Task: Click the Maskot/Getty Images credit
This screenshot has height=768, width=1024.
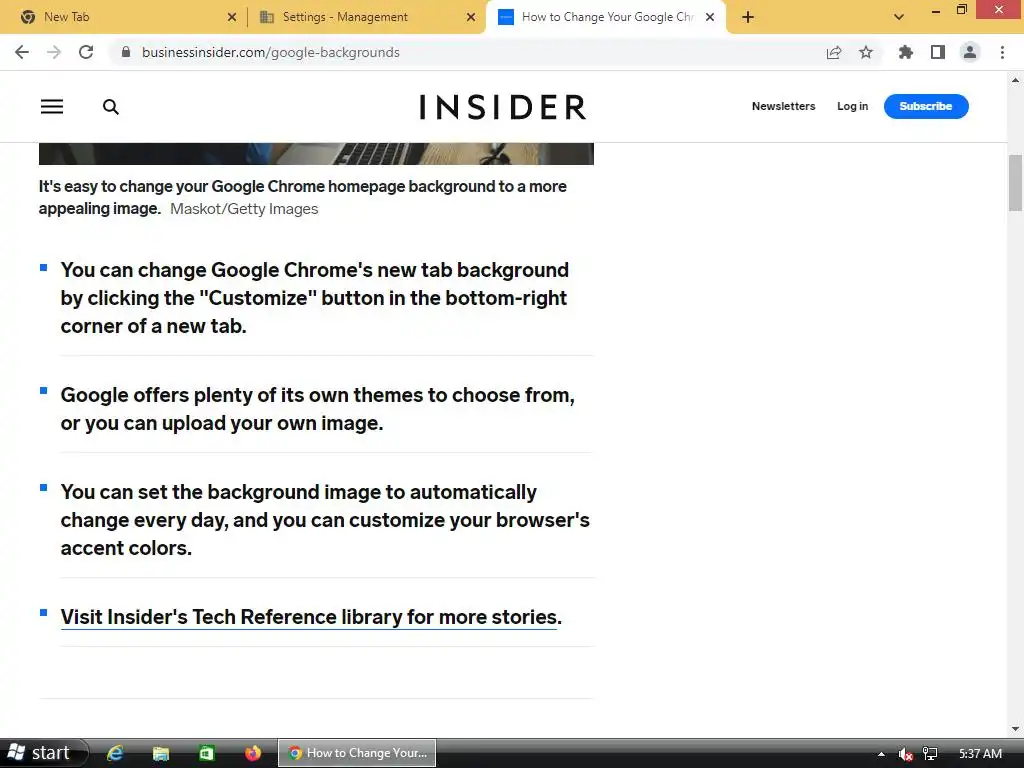Action: tap(244, 209)
